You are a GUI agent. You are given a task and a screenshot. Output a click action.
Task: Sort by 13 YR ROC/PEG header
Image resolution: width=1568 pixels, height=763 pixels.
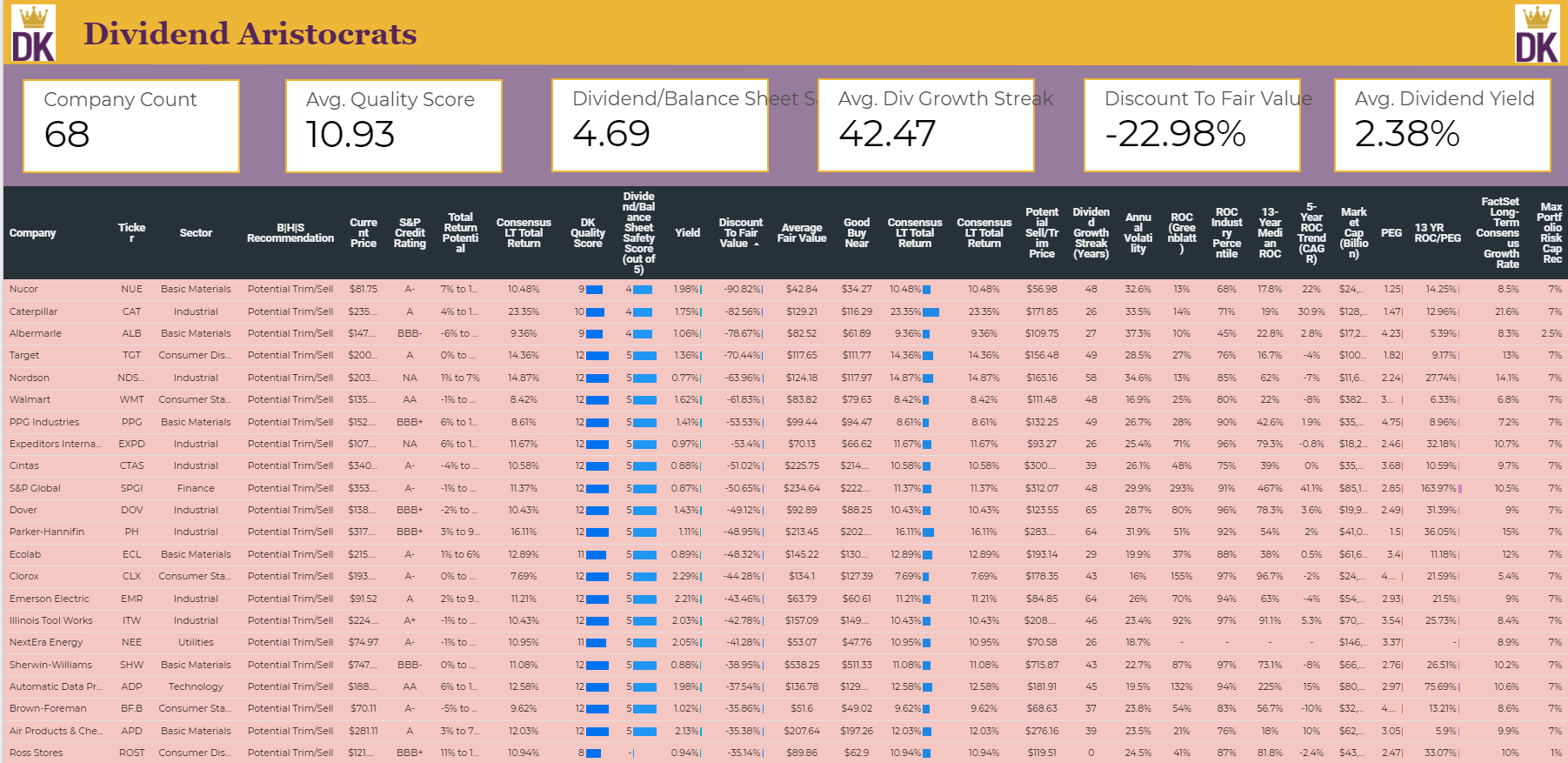1438,233
